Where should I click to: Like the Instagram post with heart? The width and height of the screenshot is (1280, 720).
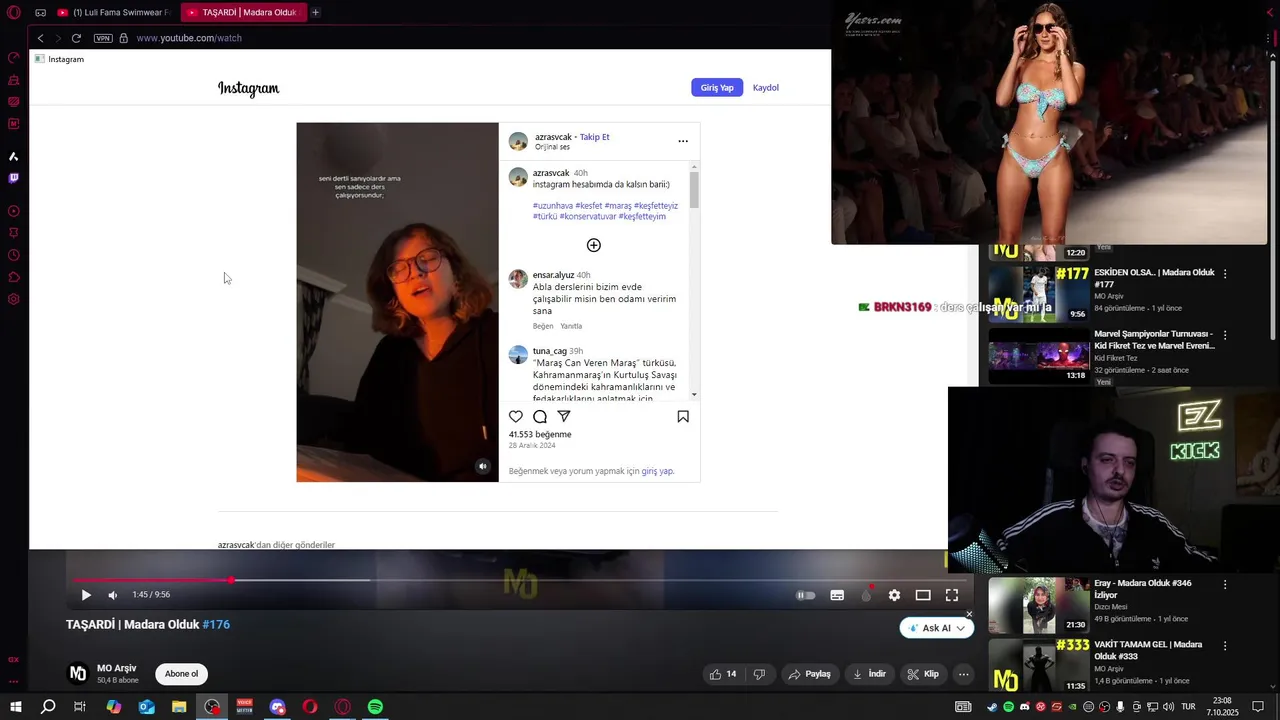click(x=516, y=416)
